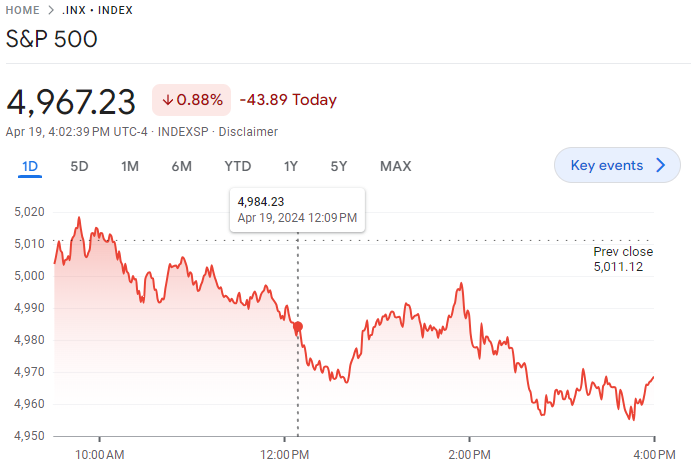The width and height of the screenshot is (691, 469).
Task: Open the Disclaimer link
Action: pos(248,132)
